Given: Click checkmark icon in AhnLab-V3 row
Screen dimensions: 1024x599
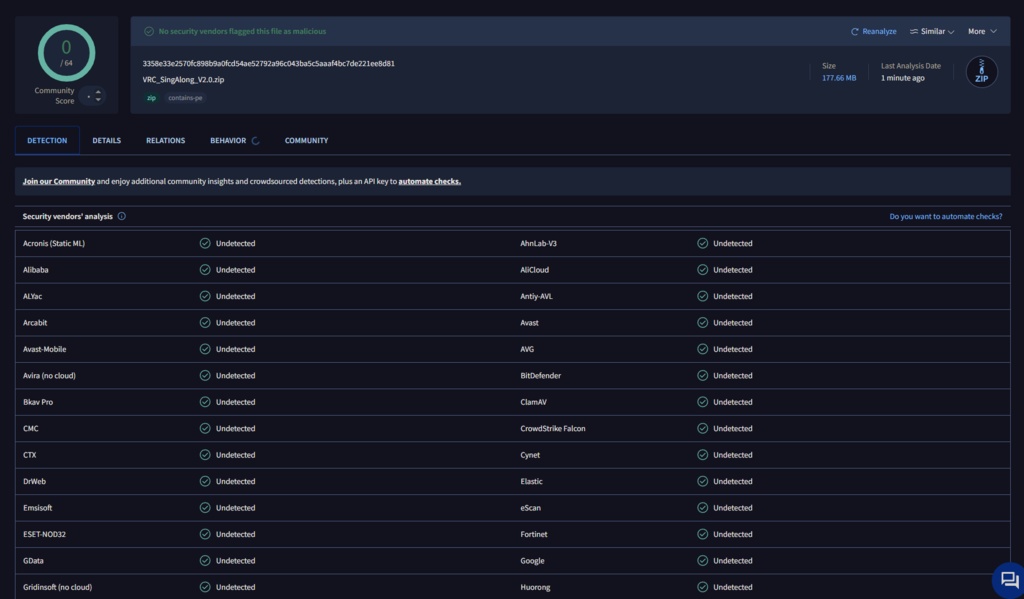Looking at the screenshot, I should 702,243.
